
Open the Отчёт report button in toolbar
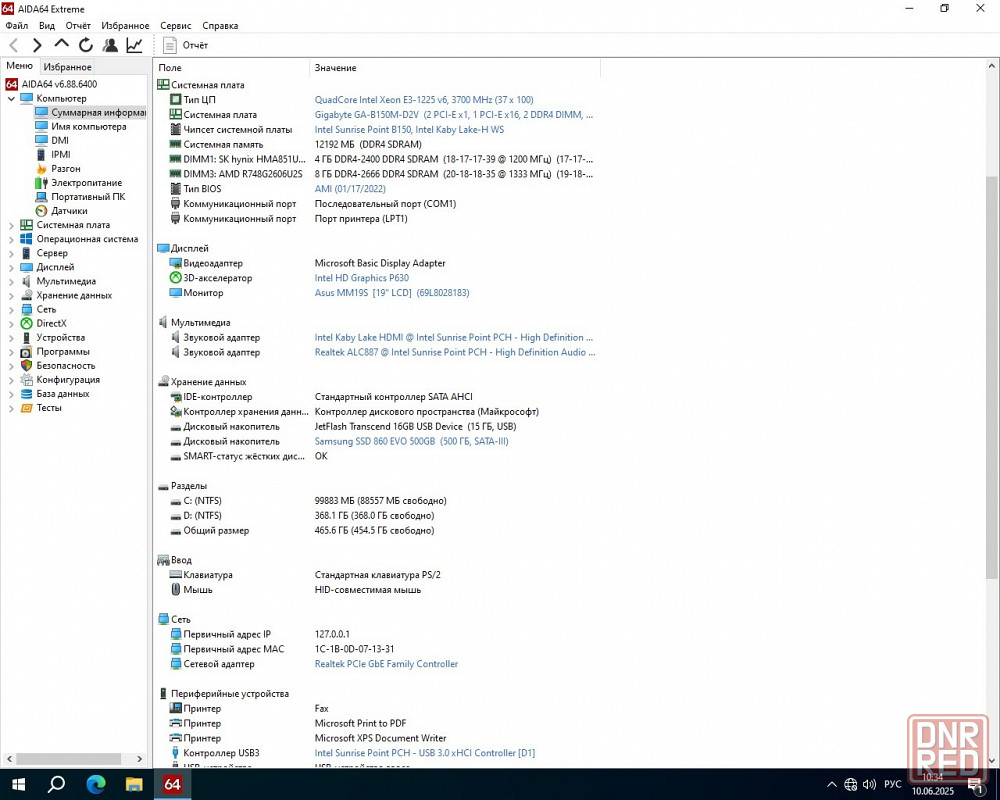(x=186, y=45)
